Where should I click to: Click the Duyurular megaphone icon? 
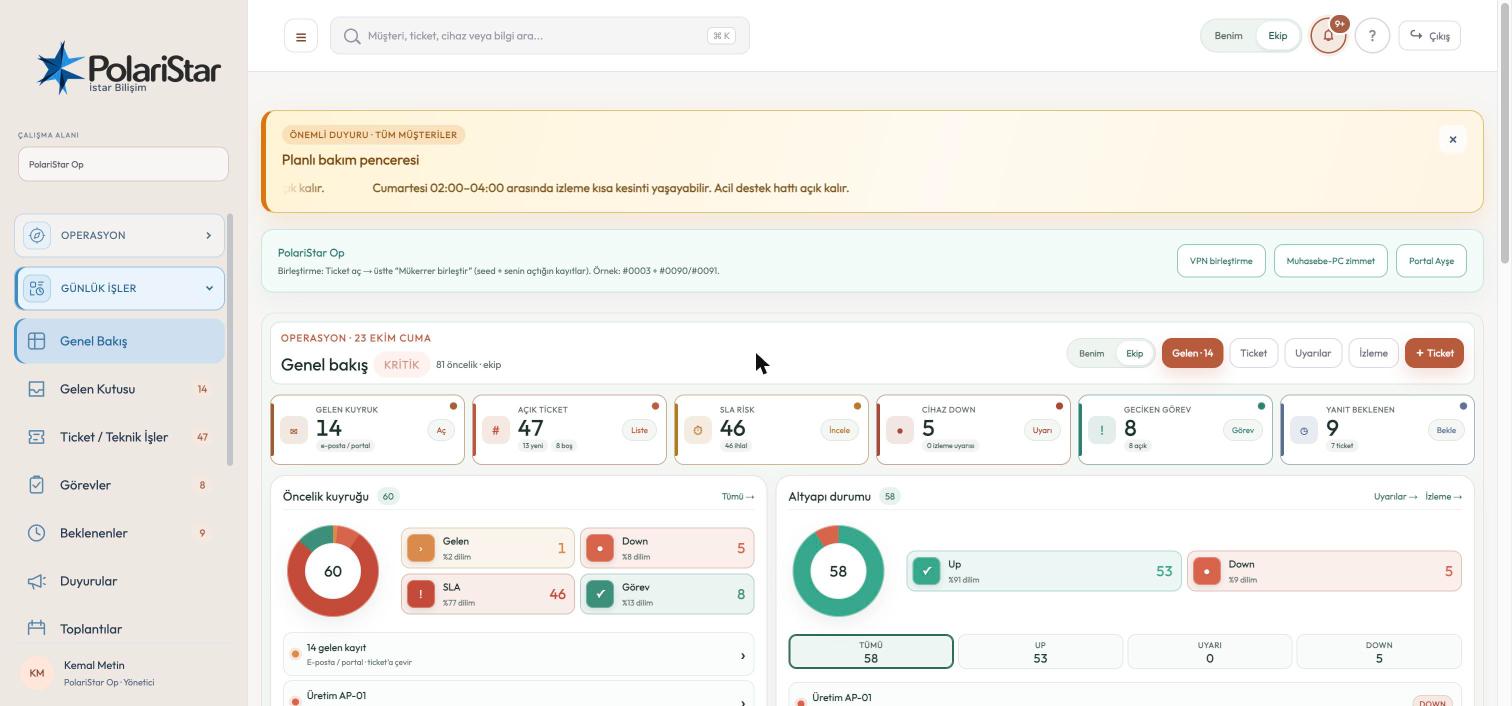click(x=37, y=581)
